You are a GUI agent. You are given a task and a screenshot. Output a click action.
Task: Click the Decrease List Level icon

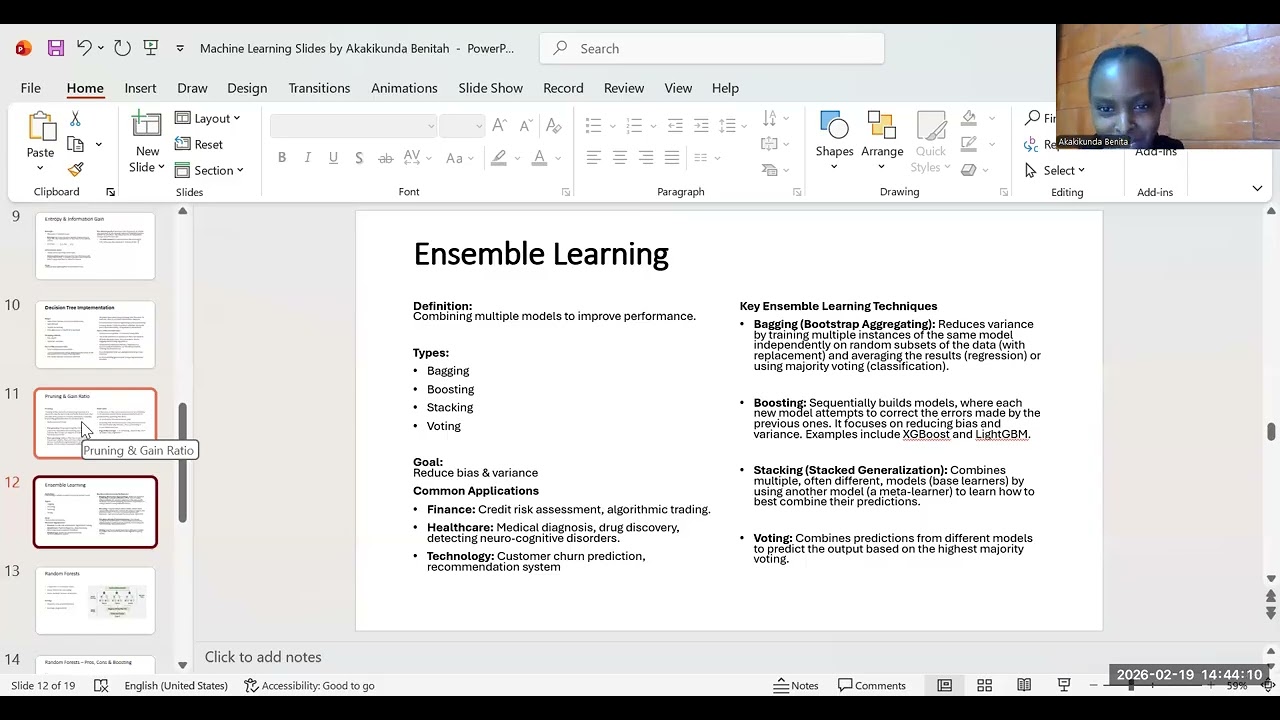tap(675, 125)
